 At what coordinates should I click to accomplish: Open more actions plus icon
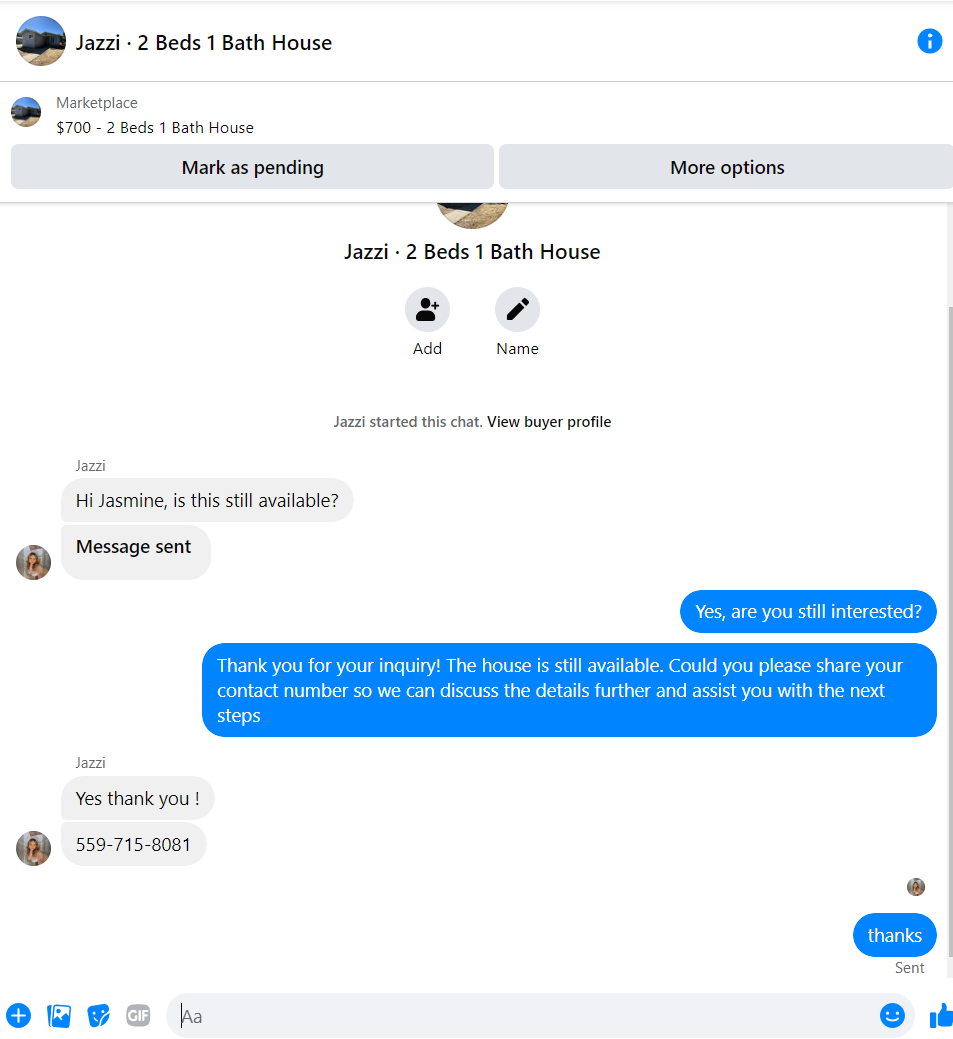pyautogui.click(x=19, y=1015)
